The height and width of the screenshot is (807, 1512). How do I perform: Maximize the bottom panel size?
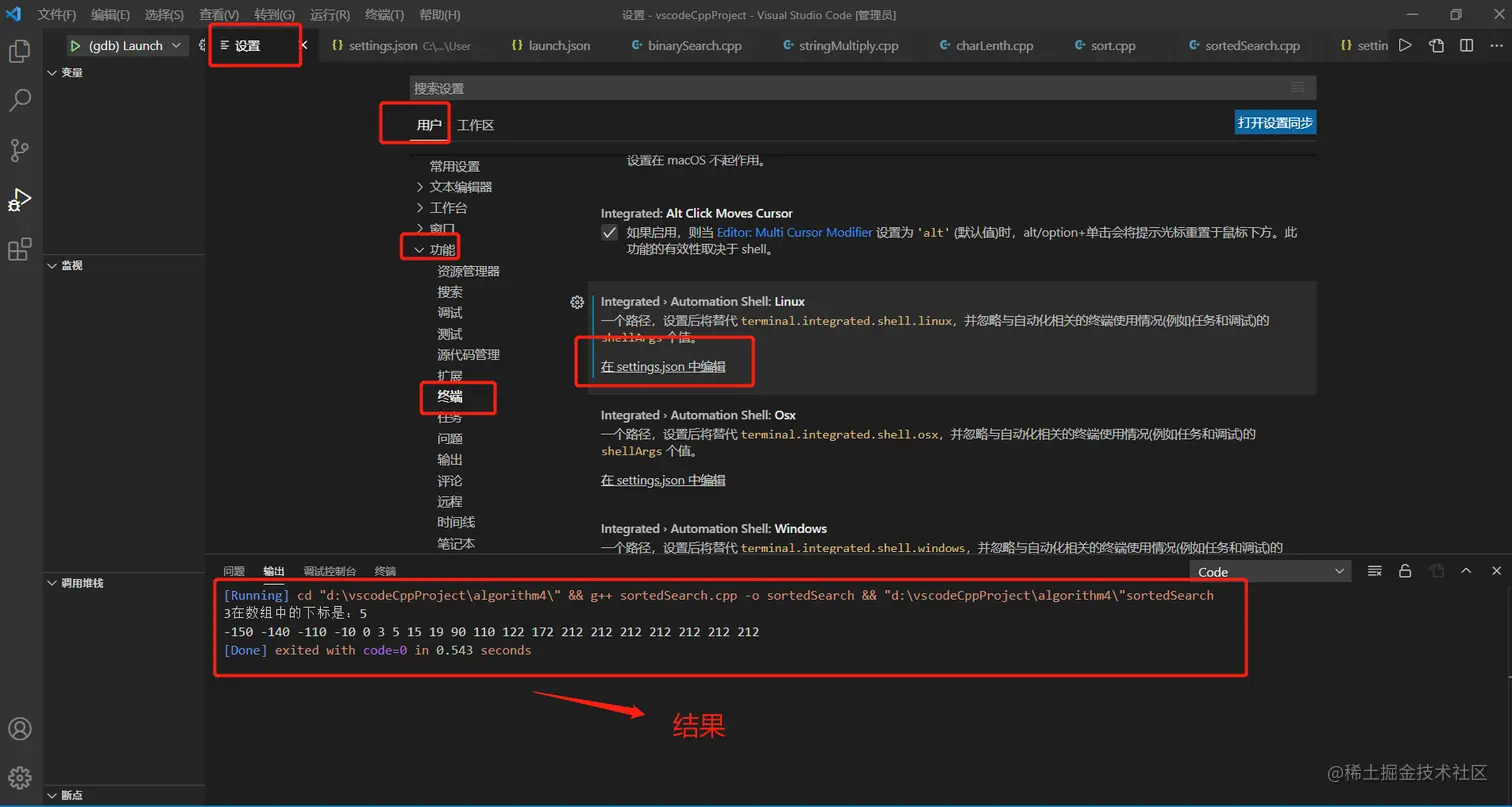pyautogui.click(x=1466, y=571)
